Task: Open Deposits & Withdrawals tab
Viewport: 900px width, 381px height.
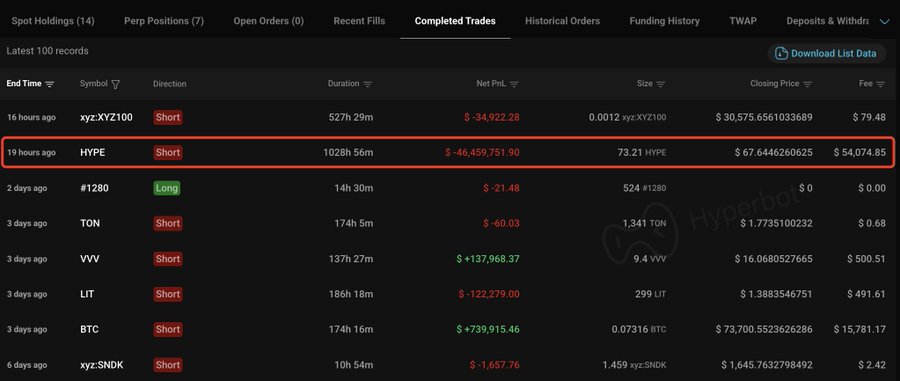Action: click(x=828, y=21)
